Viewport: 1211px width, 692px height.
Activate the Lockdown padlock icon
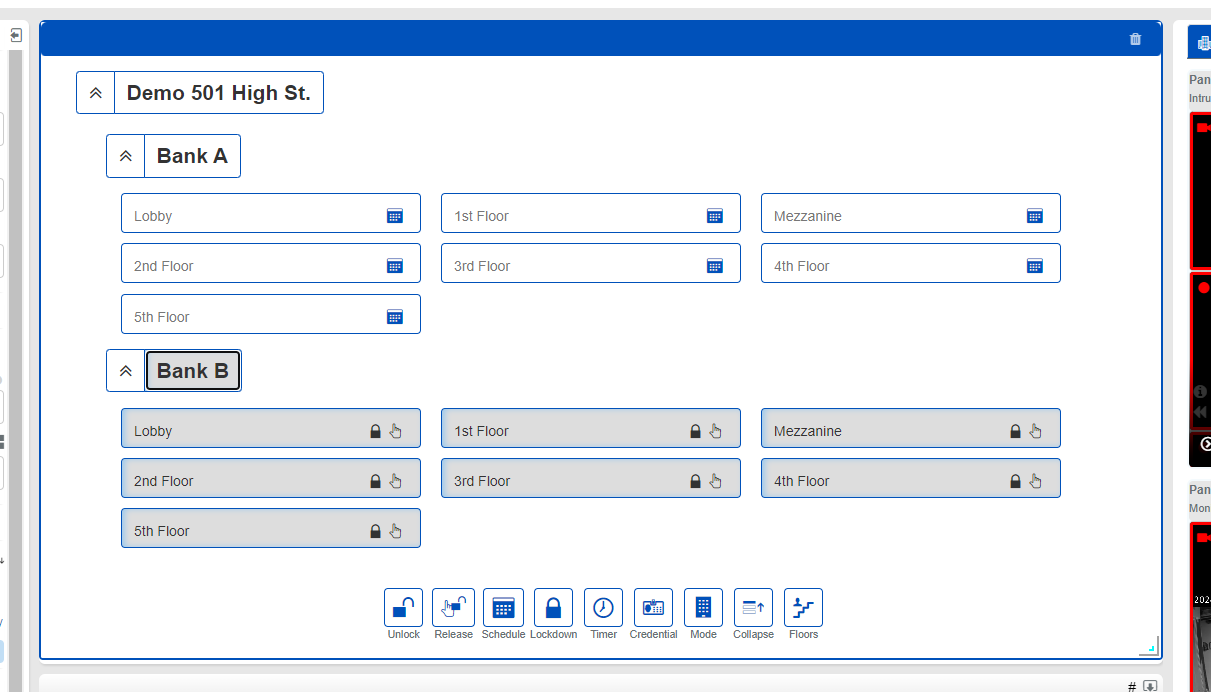553,607
